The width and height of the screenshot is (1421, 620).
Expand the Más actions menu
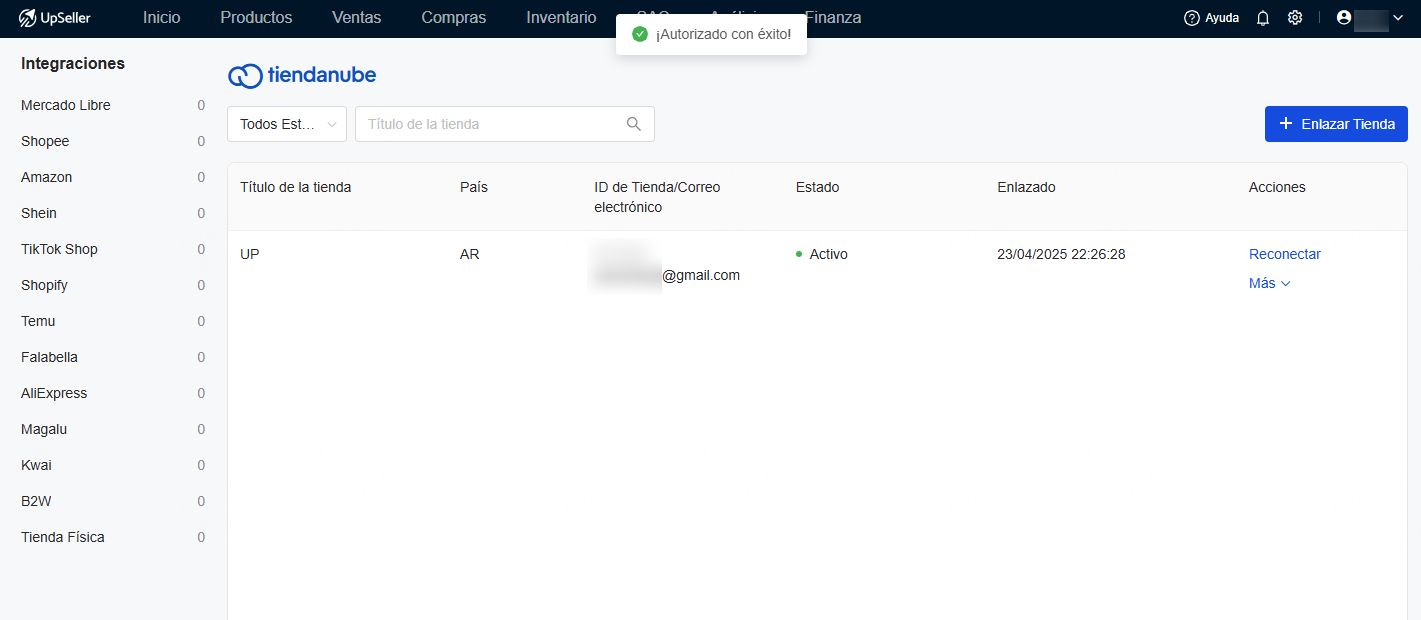pyautogui.click(x=1270, y=283)
